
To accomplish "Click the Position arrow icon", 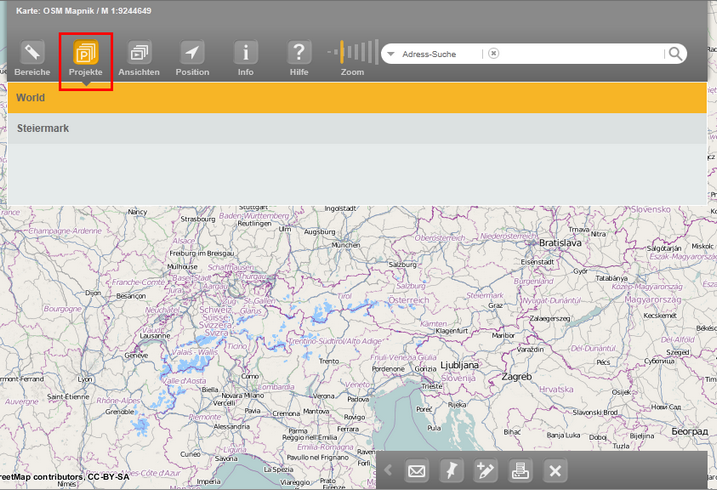I will (x=192, y=53).
